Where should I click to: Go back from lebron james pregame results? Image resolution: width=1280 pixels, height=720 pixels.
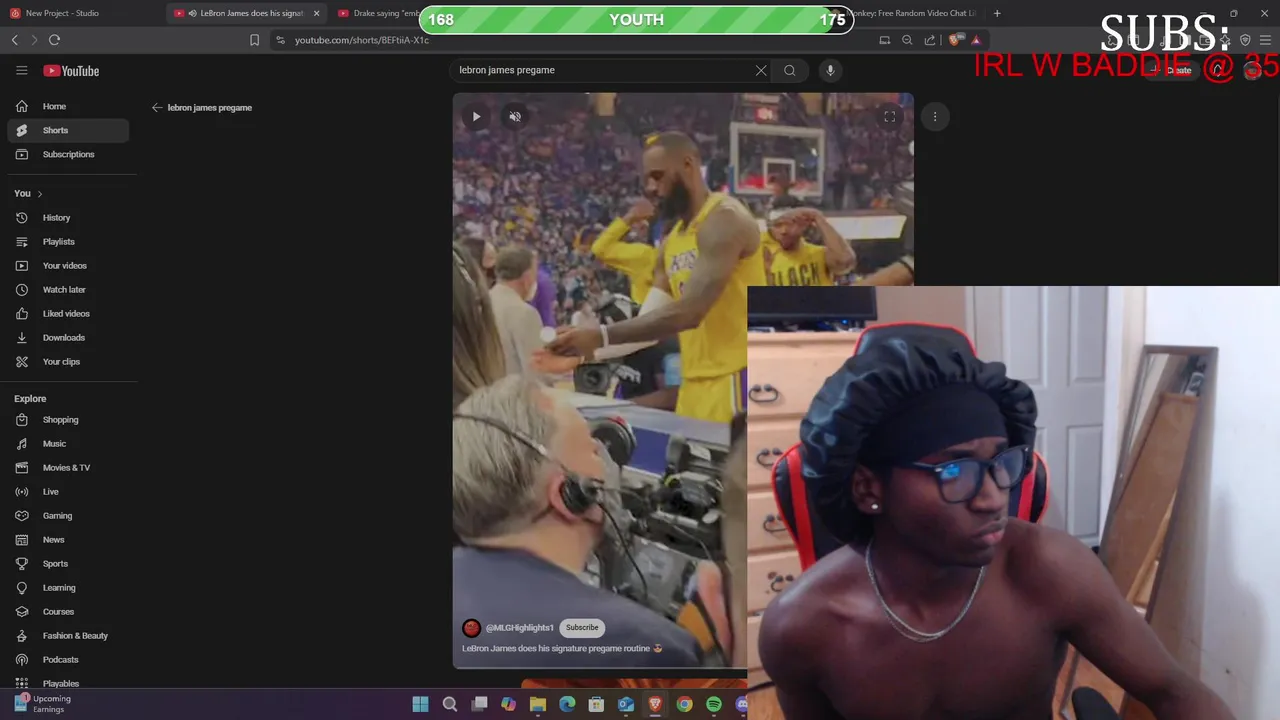[157, 107]
